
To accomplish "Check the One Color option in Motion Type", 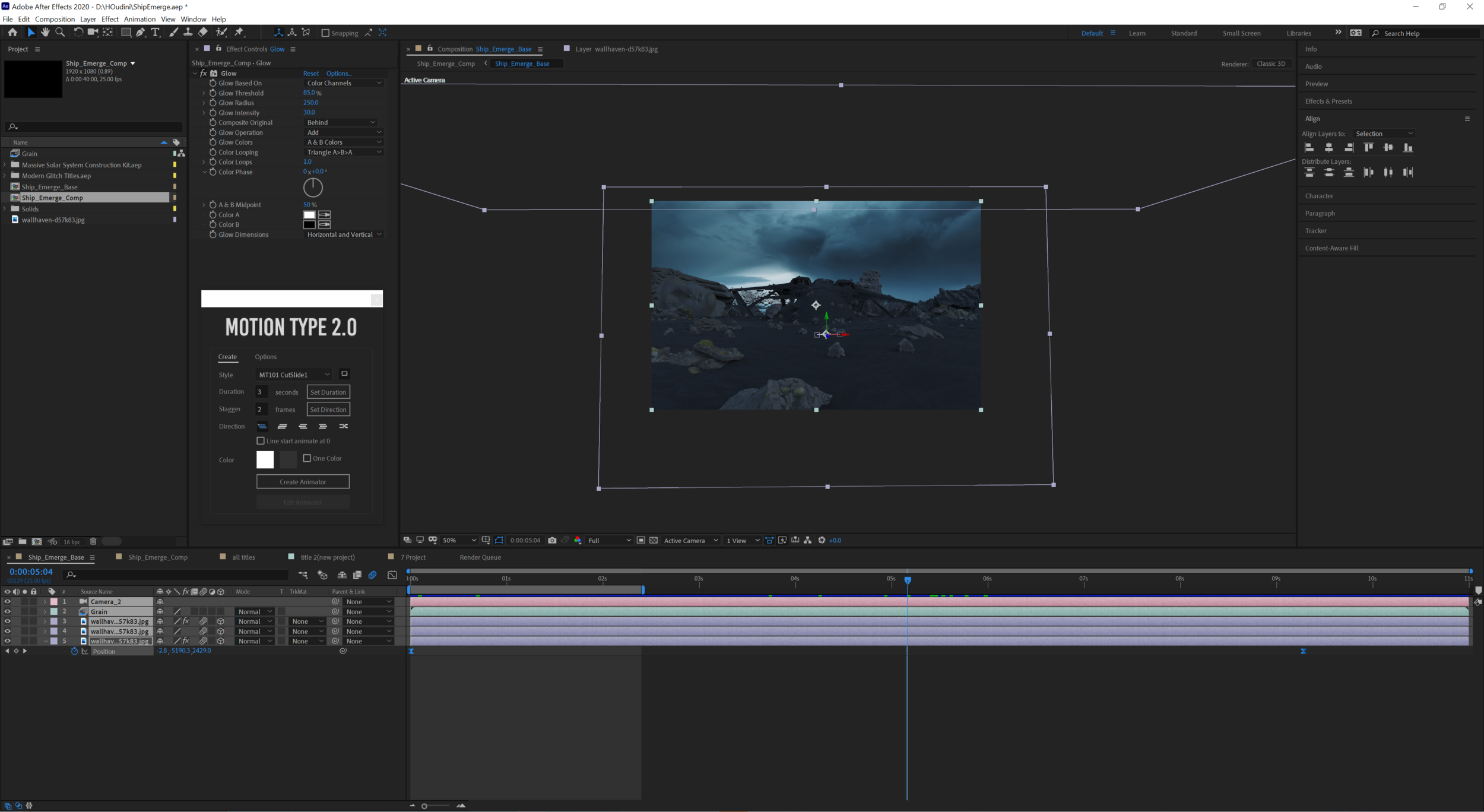I will pos(307,458).
